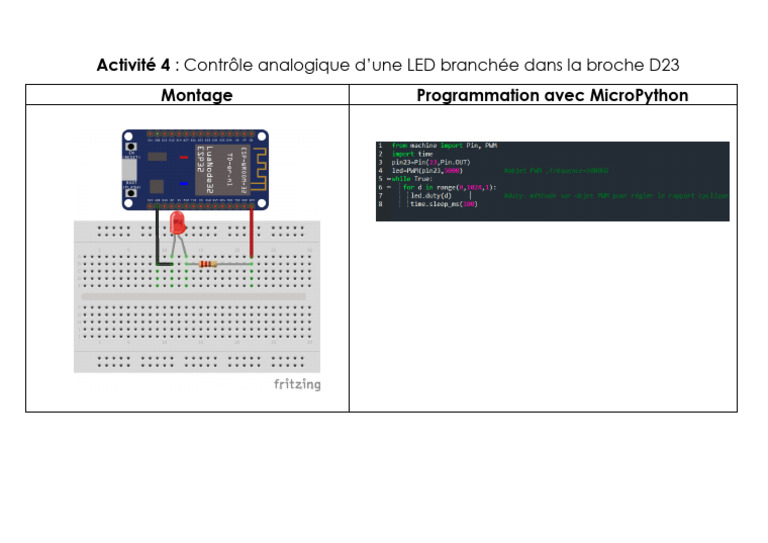Click the ESP32 LuaNode32 board image
The width and height of the screenshot is (768, 543).
[x=195, y=169]
